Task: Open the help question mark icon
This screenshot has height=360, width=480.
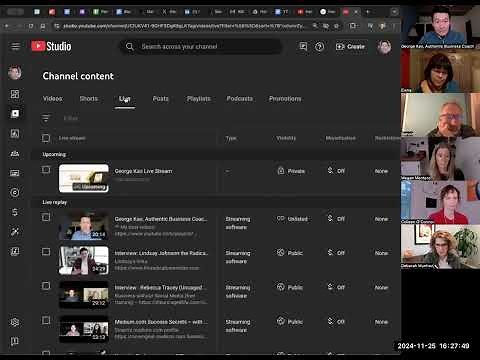Action: pyautogui.click(x=319, y=47)
